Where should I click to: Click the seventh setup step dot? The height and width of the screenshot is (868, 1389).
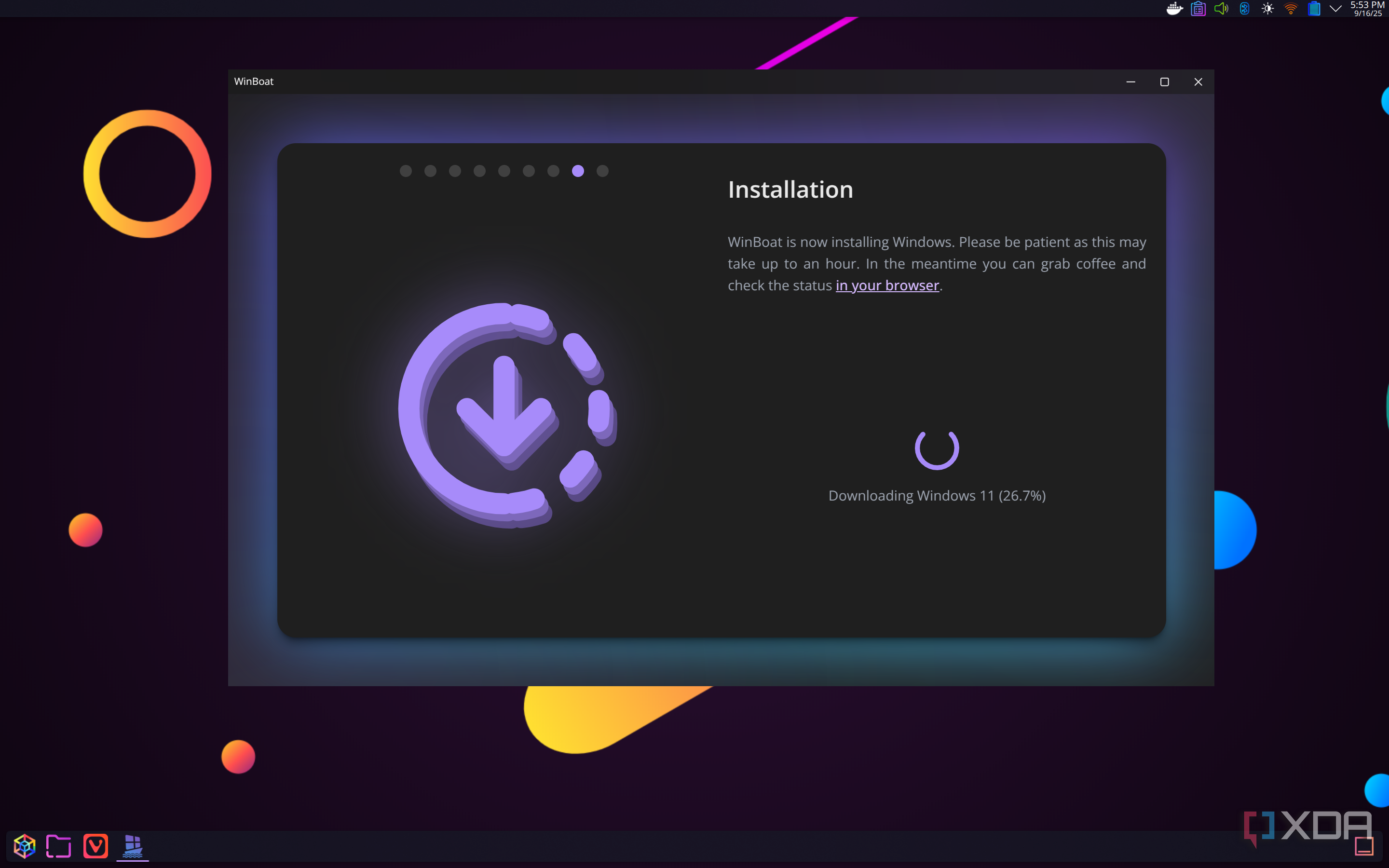[553, 171]
